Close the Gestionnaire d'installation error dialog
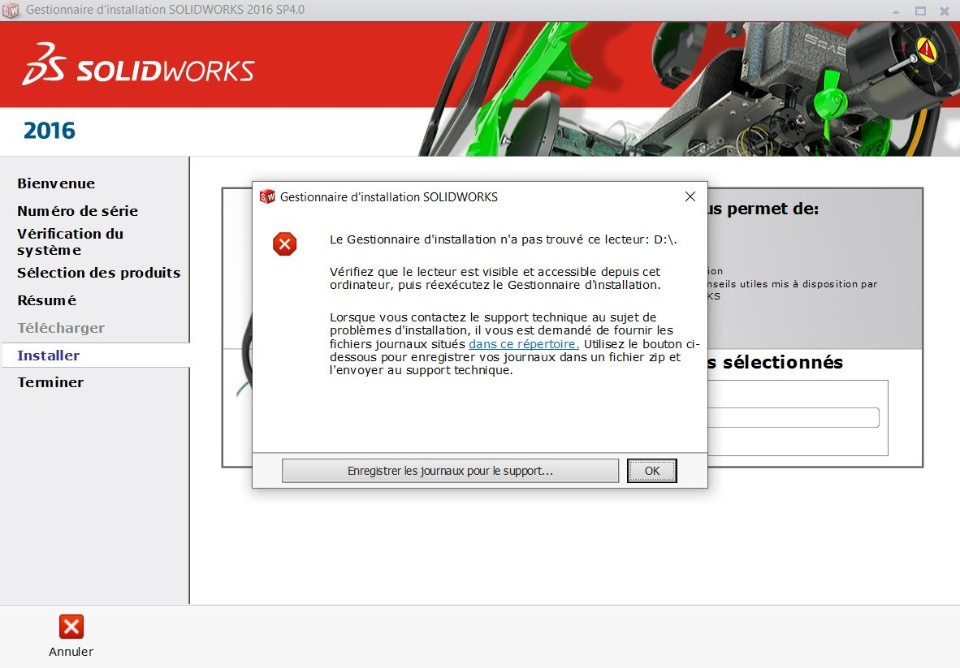Viewport: 960px width, 668px height. (690, 197)
